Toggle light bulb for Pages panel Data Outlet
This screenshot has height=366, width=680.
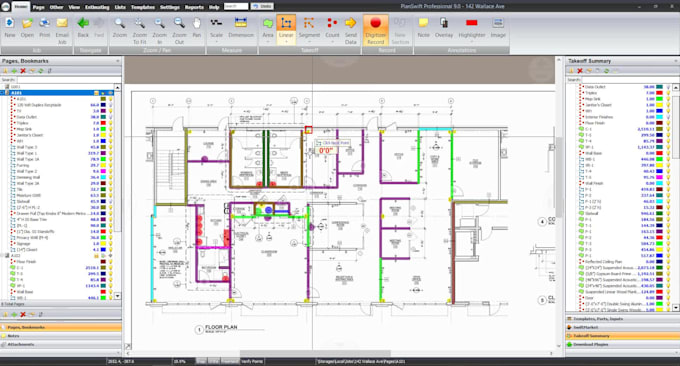pos(110,117)
